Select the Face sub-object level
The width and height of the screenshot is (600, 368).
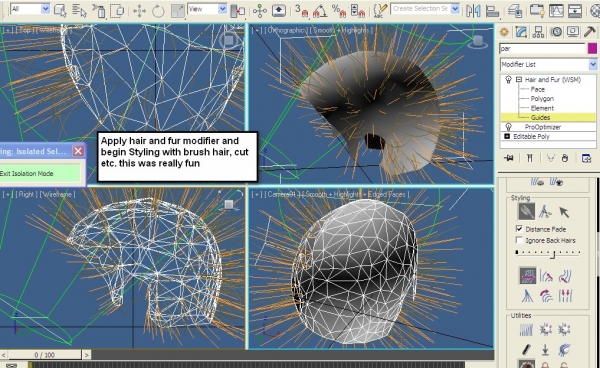537,89
